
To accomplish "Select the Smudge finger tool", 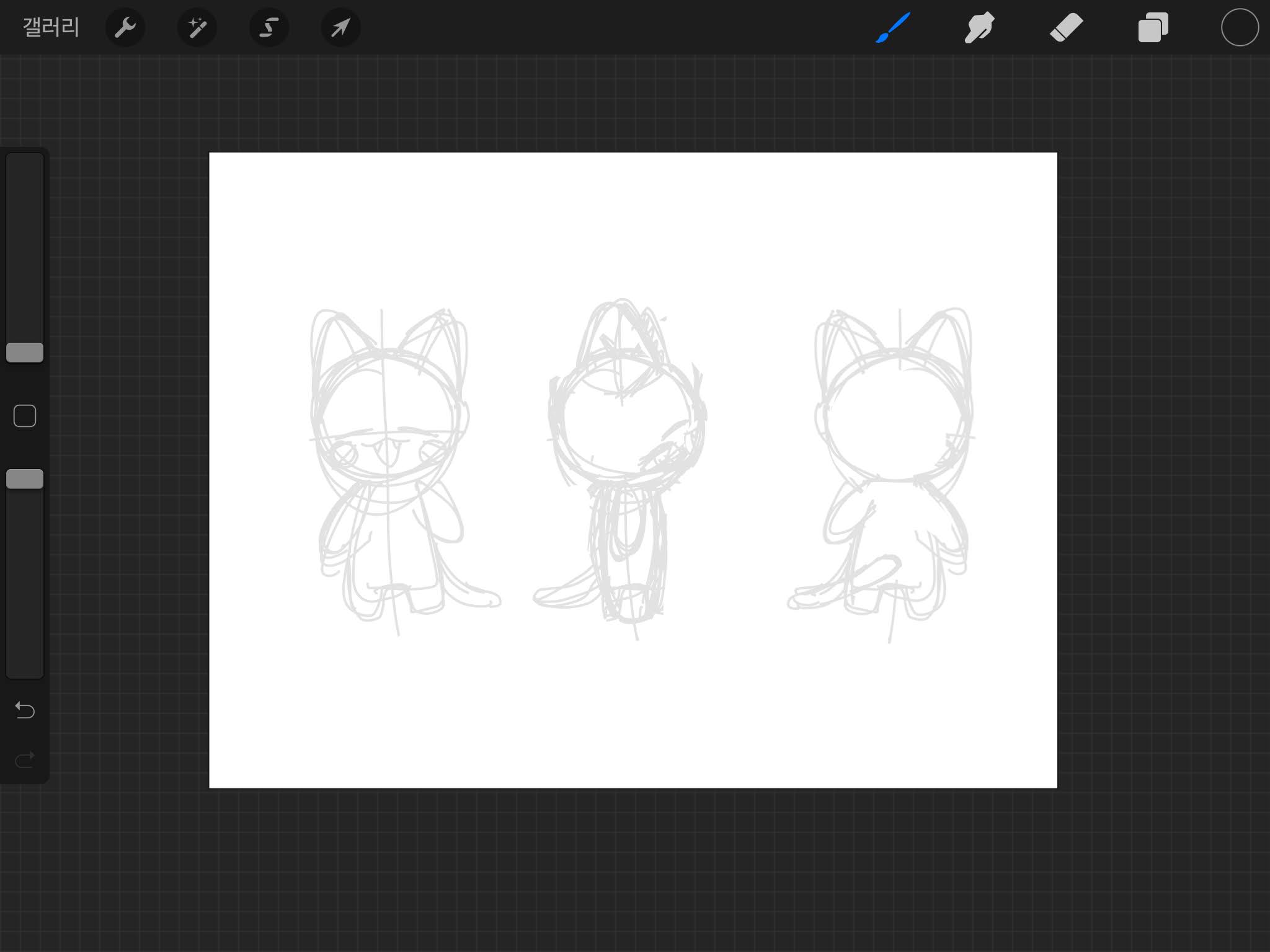I will (979, 28).
